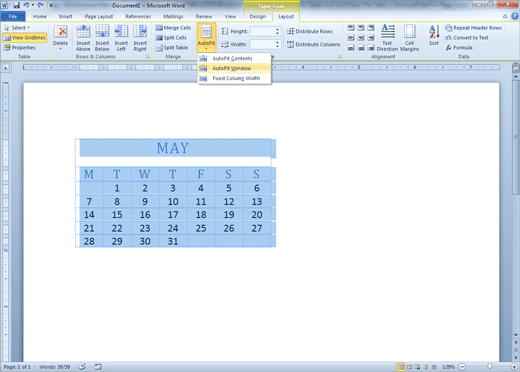Viewport: 520px width, 372px height.
Task: Click Distribute Columns button
Action: [314, 44]
